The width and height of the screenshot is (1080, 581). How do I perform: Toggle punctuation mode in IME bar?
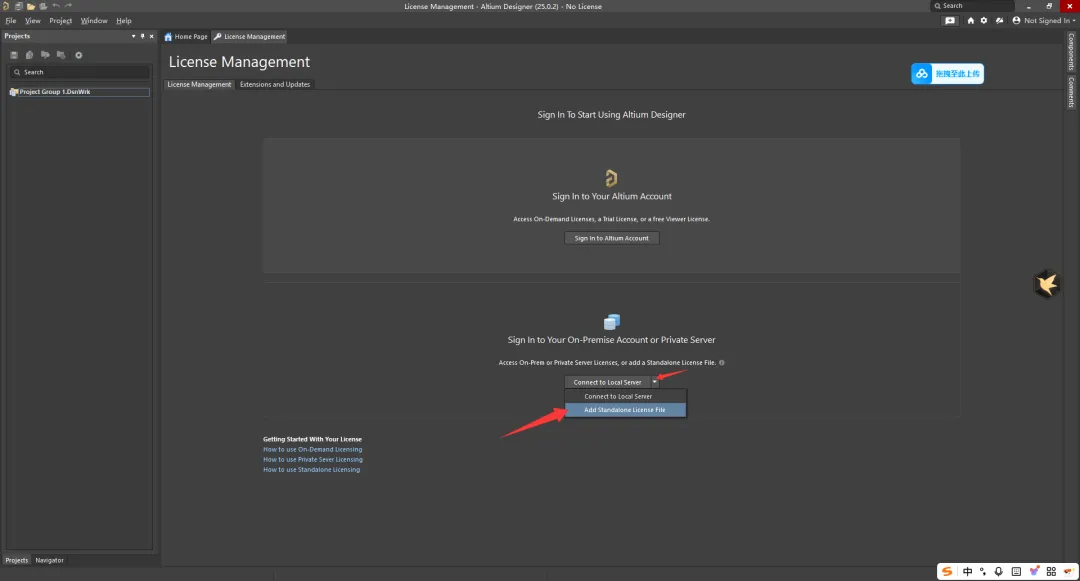(x=983, y=571)
